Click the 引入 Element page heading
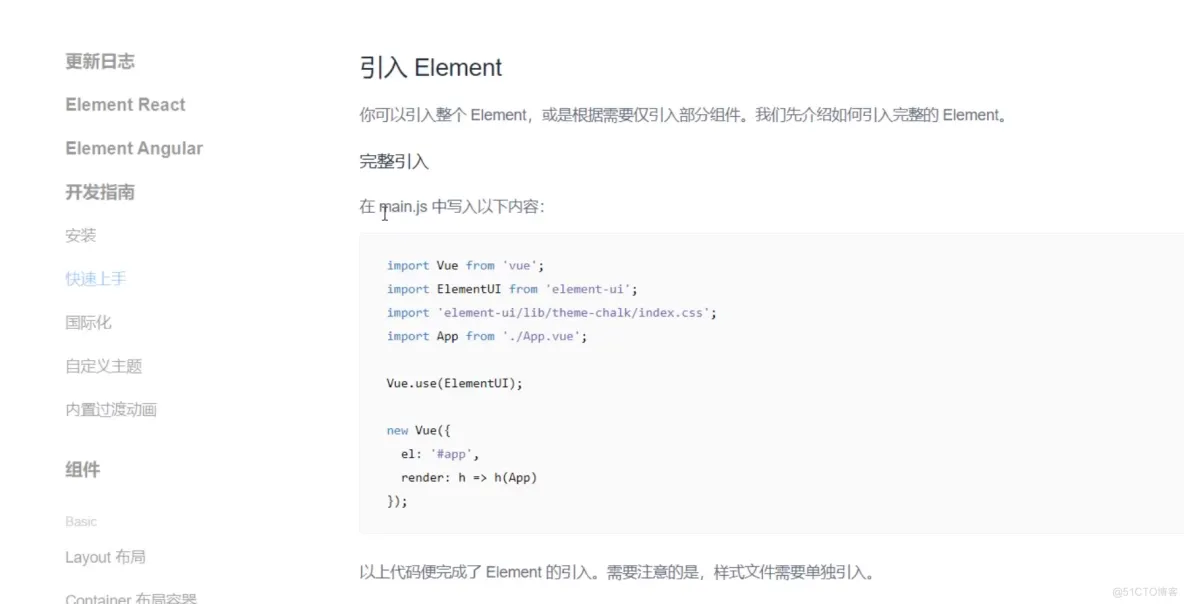The height and width of the screenshot is (604, 1184). (431, 67)
